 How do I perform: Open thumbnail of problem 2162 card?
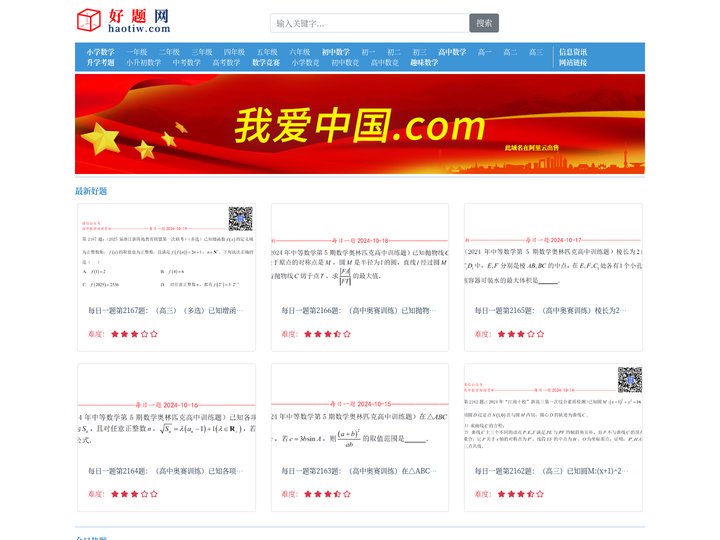point(553,411)
